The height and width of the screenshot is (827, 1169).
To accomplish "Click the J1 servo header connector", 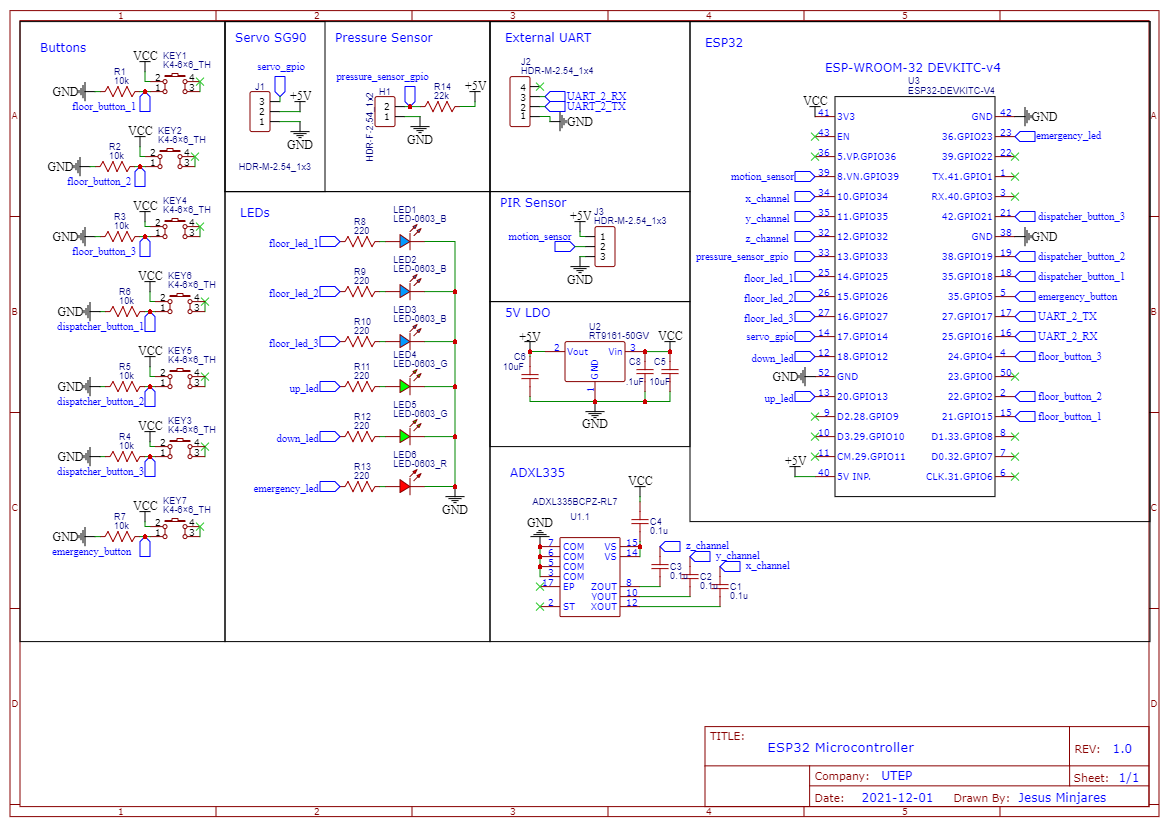I will 259,111.
